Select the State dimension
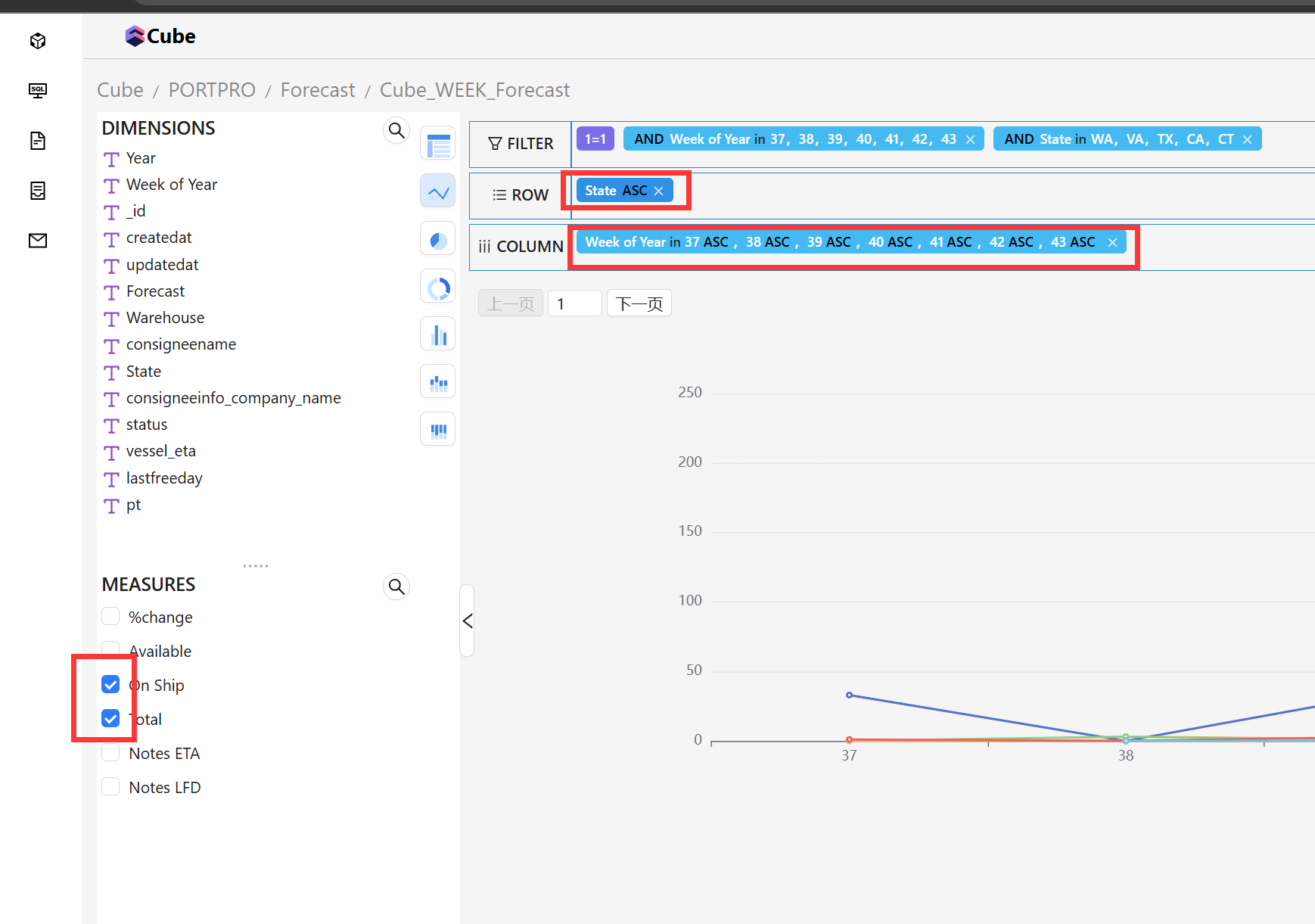 click(144, 372)
